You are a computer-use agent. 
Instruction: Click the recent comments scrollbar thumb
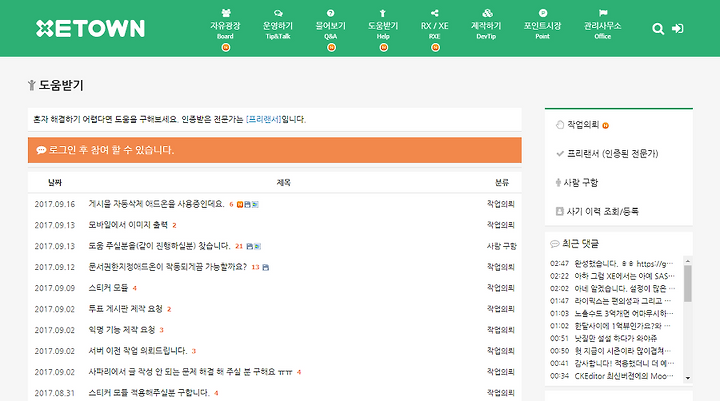(687, 283)
